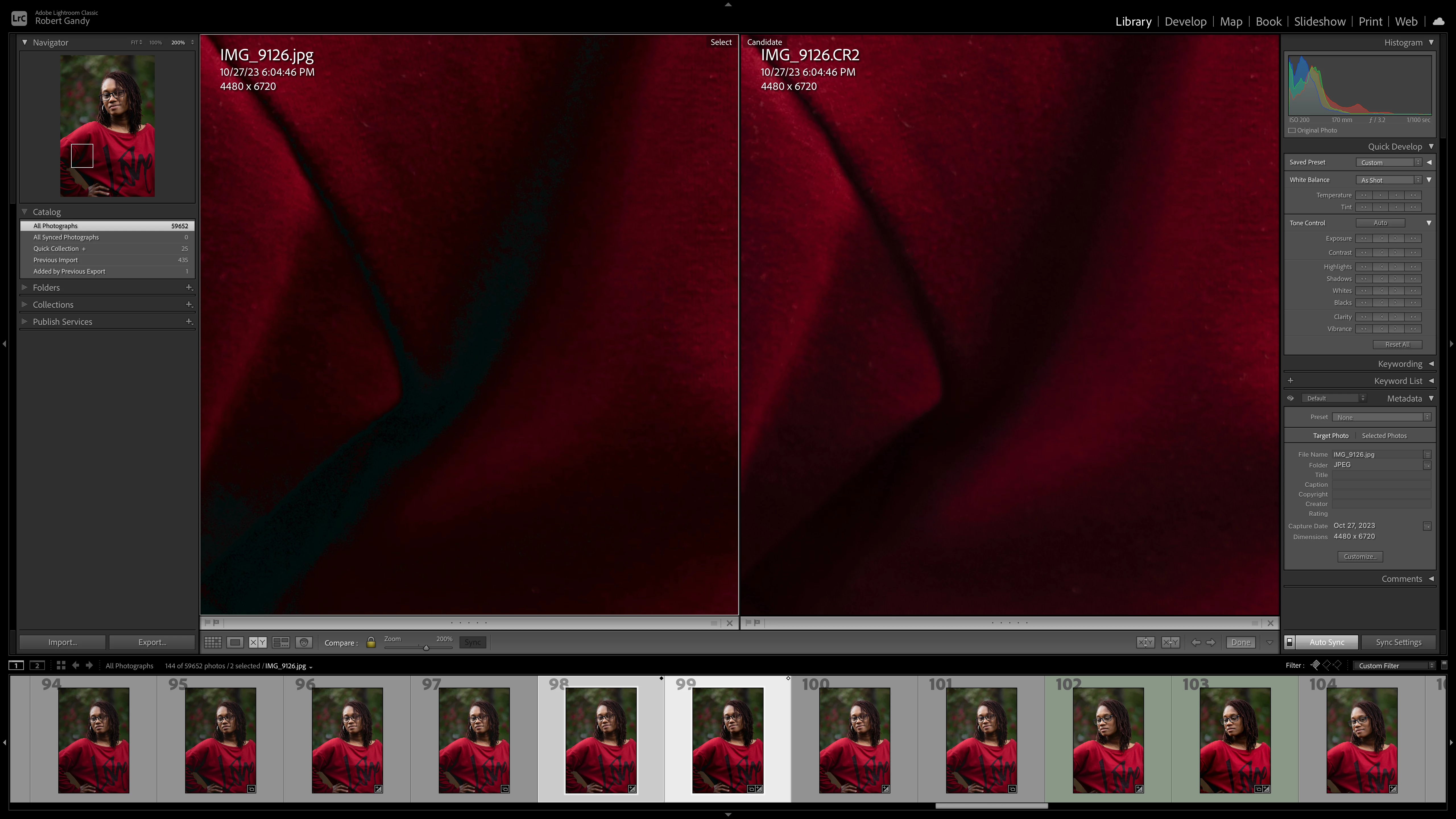
Task: Switch to Loupe view icon
Action: click(235, 642)
